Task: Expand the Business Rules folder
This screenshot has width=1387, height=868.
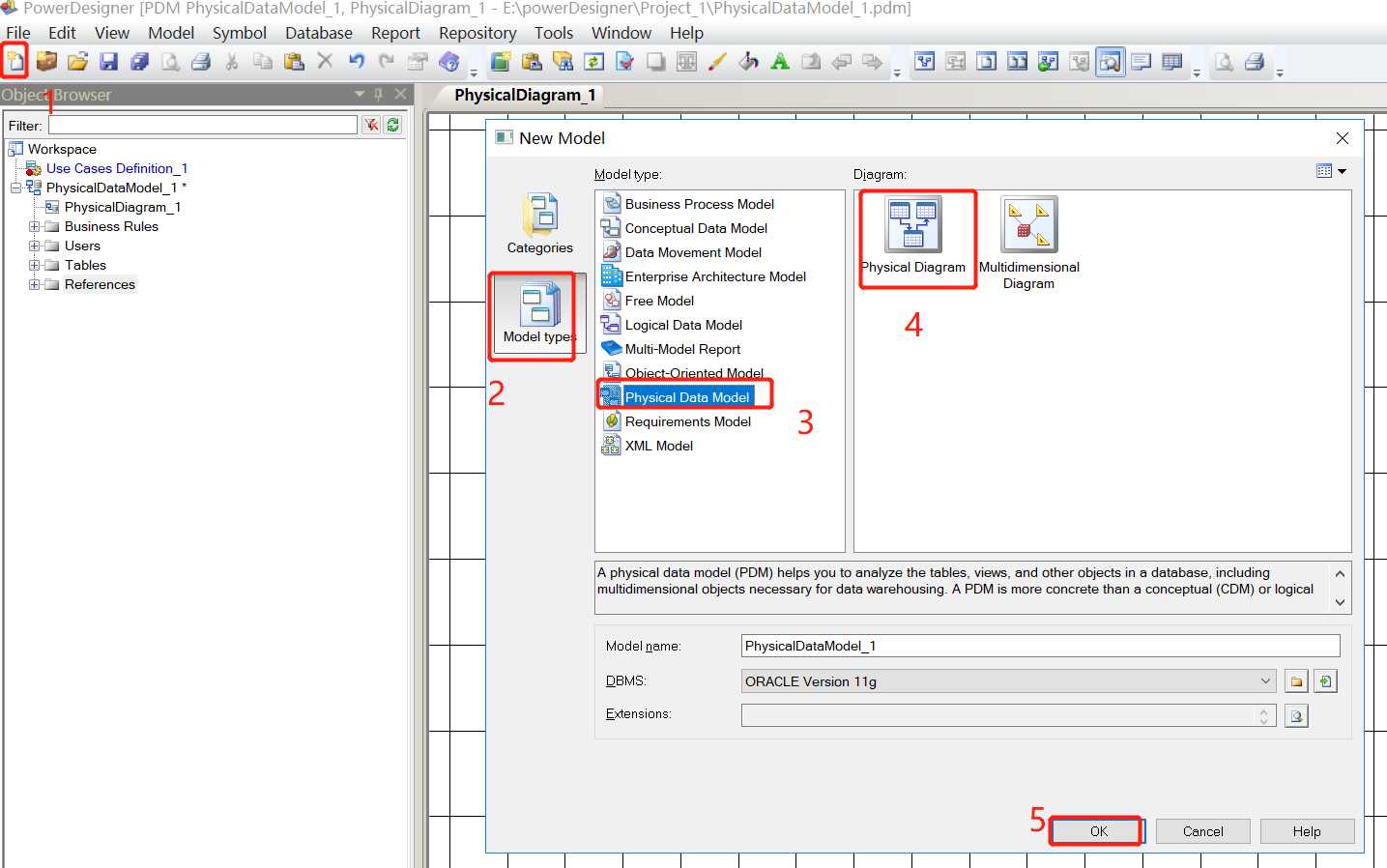Action: (35, 226)
